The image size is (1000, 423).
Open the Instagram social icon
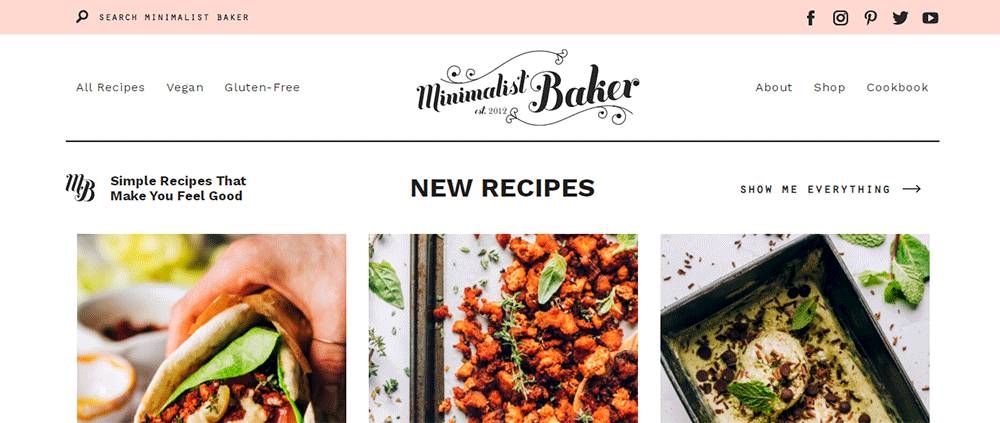[841, 18]
